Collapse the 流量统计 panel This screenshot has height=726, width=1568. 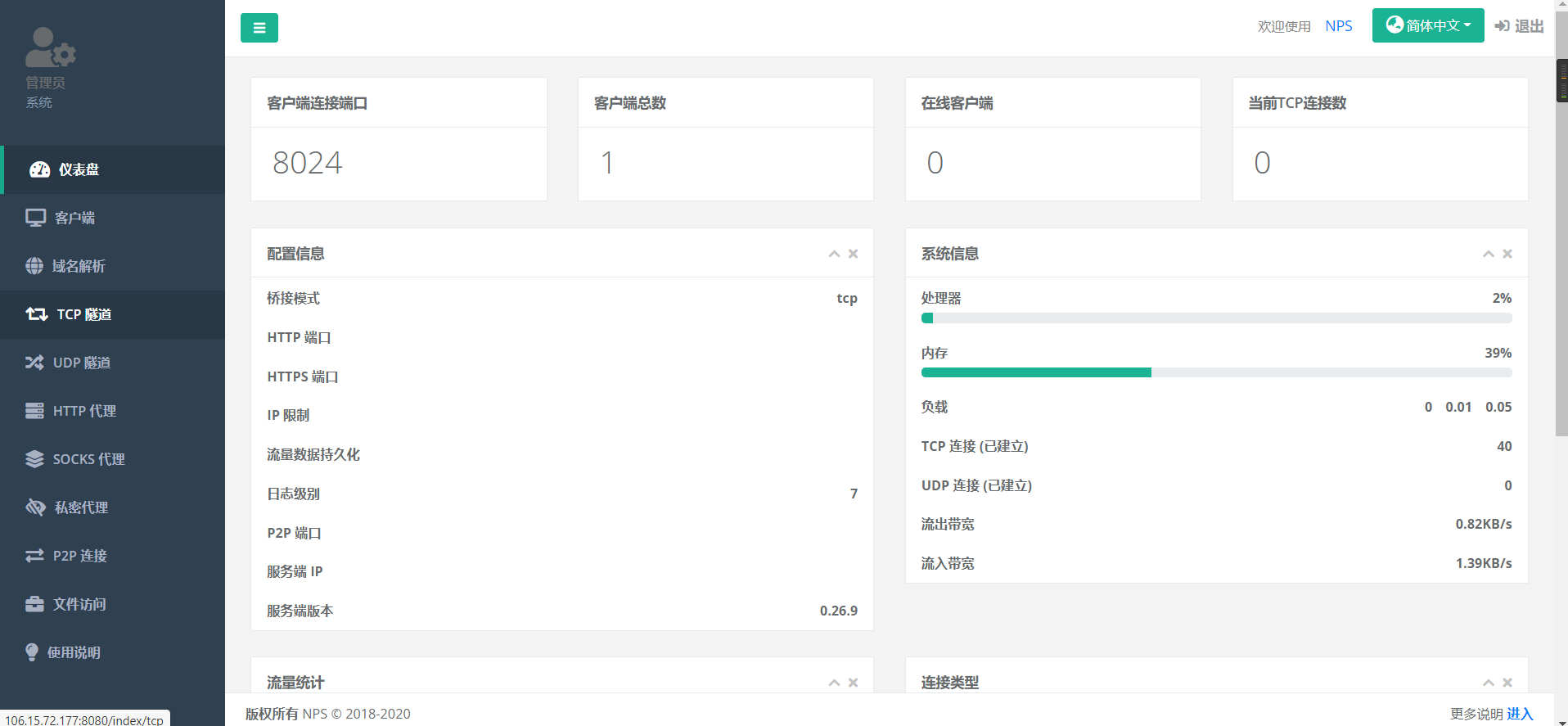point(834,683)
